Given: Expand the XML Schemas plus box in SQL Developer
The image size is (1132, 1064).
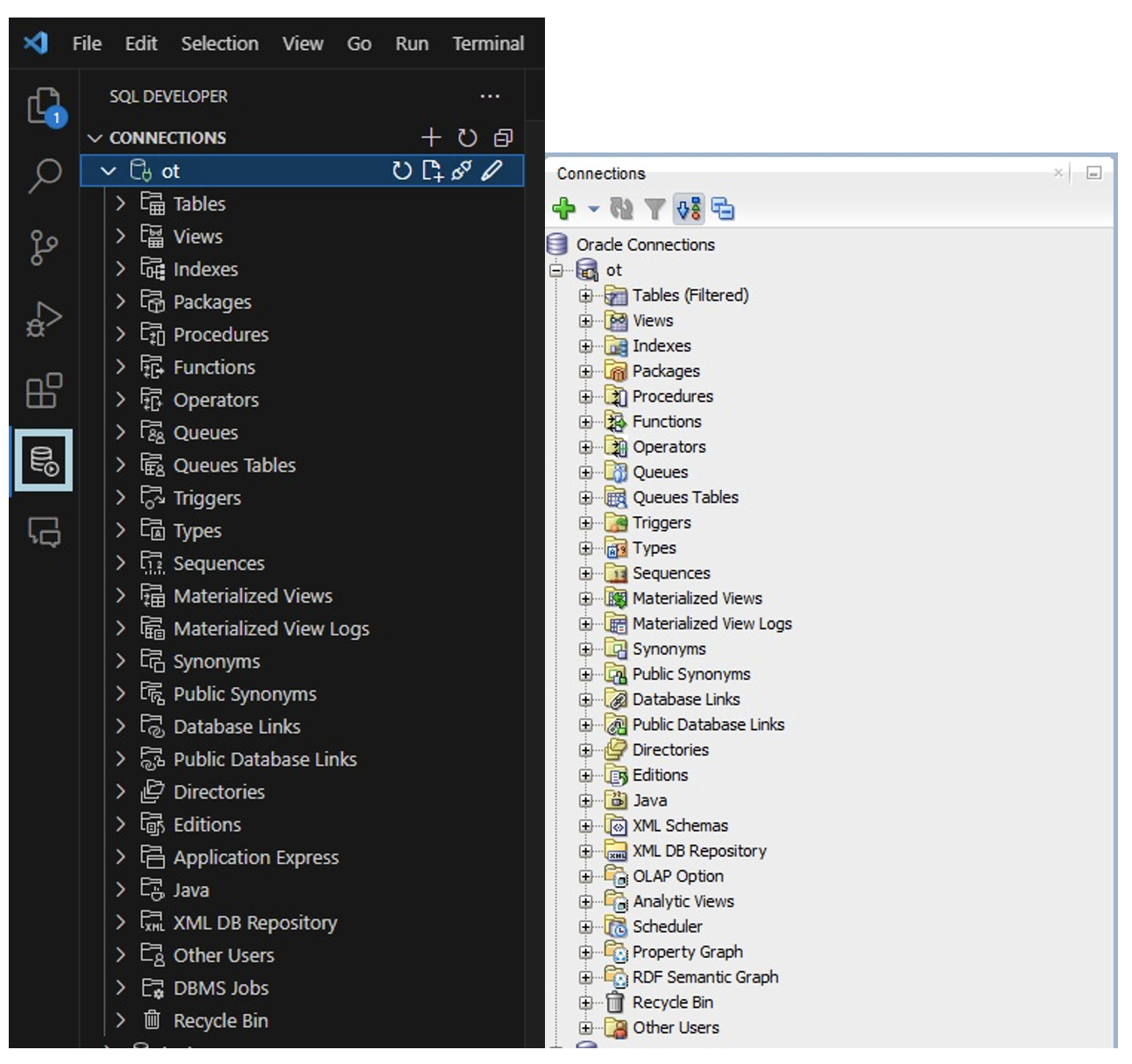Looking at the screenshot, I should [x=585, y=826].
